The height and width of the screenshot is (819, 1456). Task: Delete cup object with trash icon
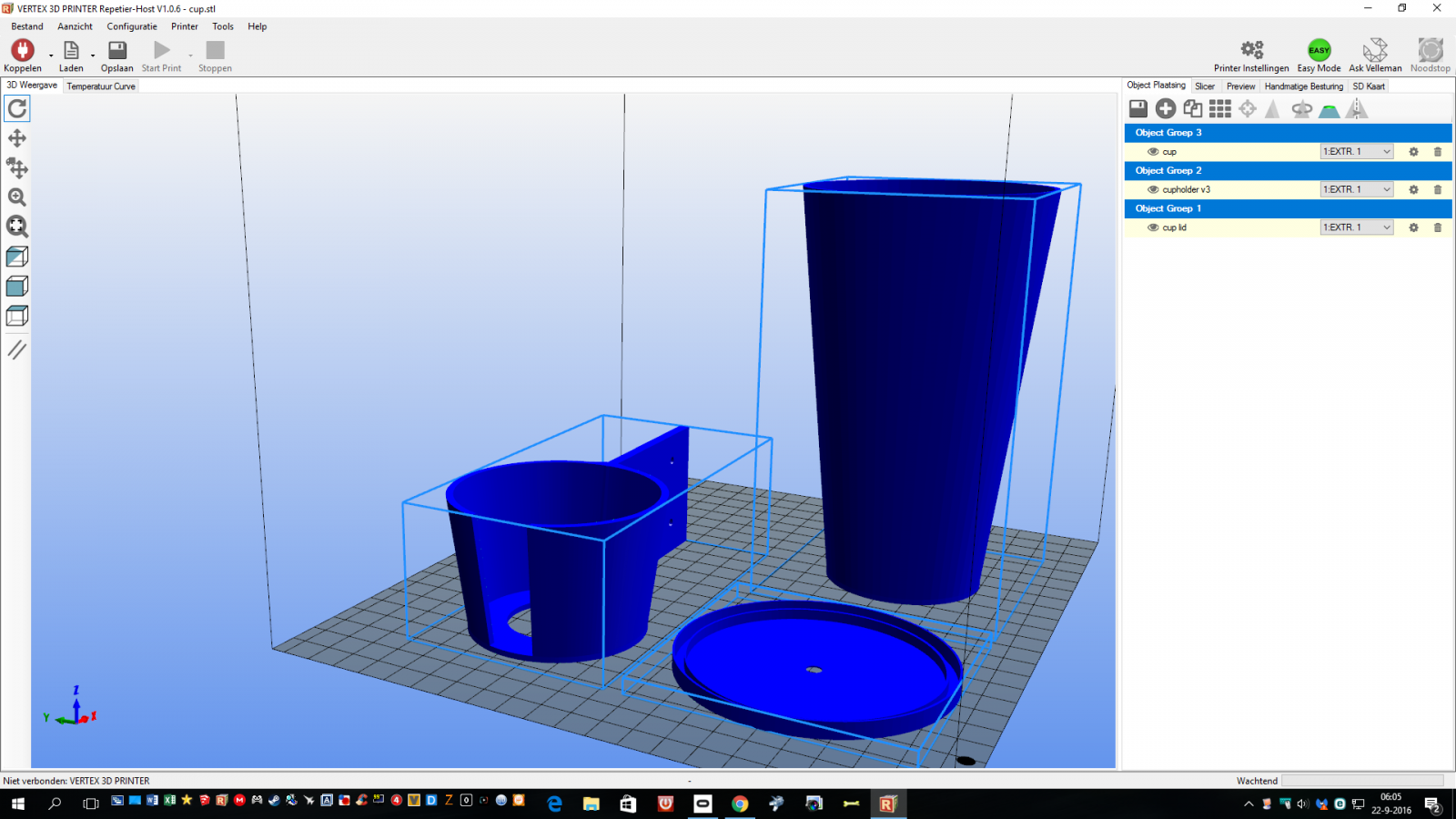point(1438,152)
